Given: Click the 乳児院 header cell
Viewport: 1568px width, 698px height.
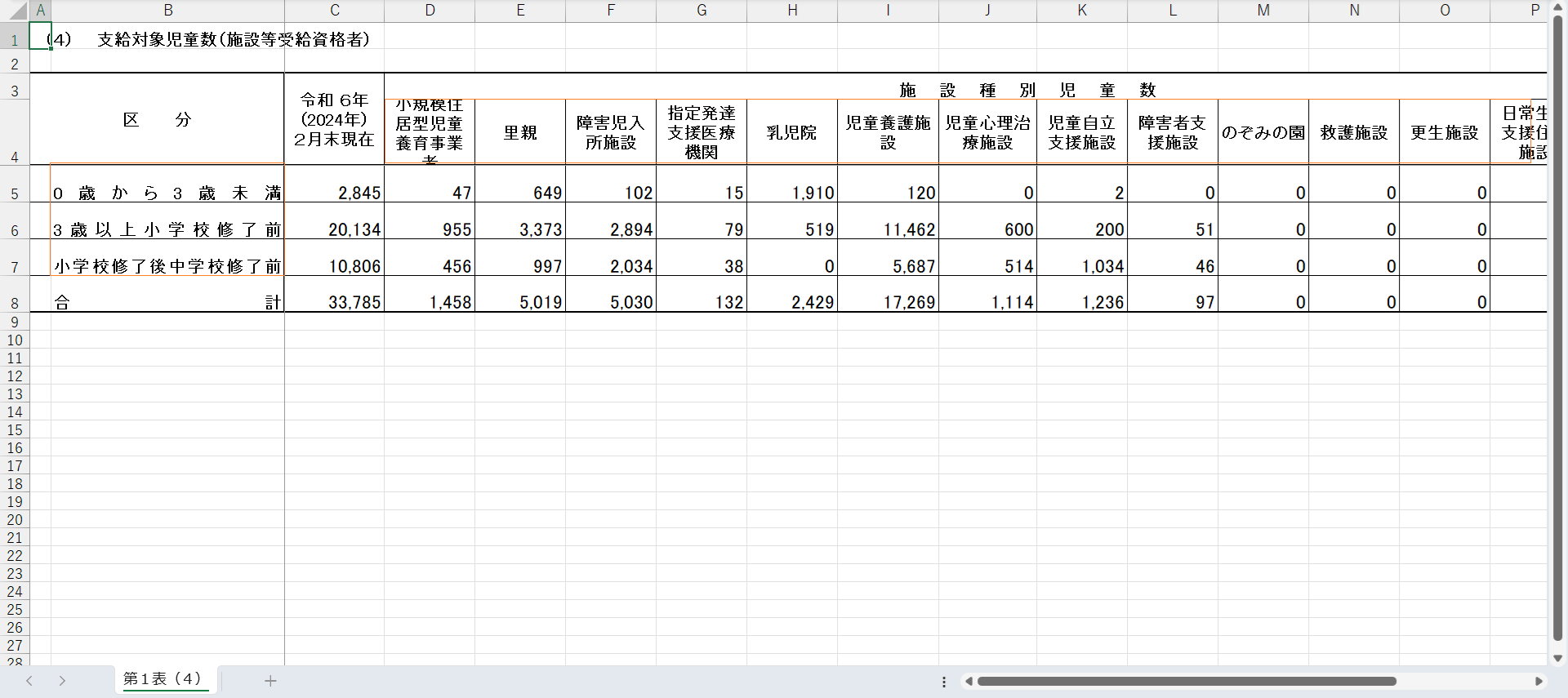Looking at the screenshot, I should point(791,132).
